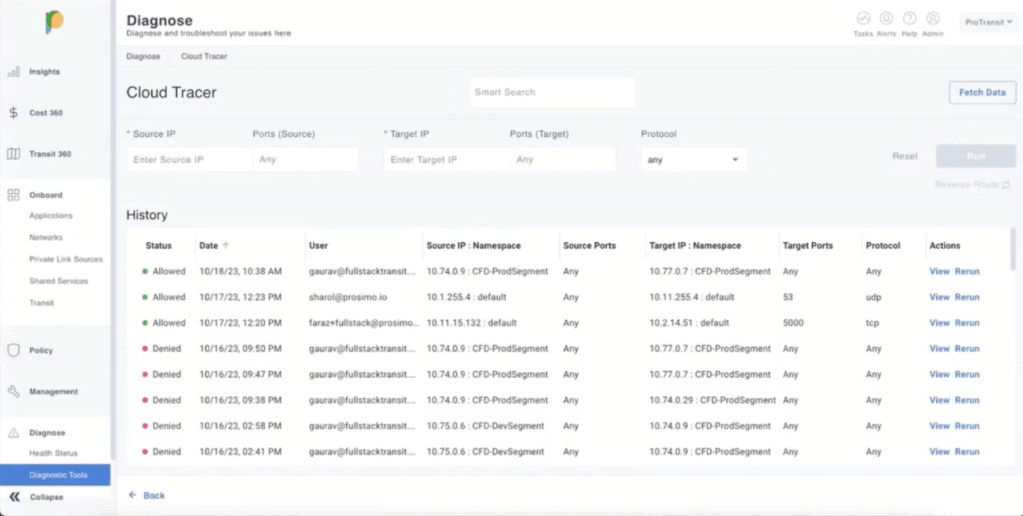Click the Help question mark icon
This screenshot has height=516, width=1023.
tap(909, 19)
